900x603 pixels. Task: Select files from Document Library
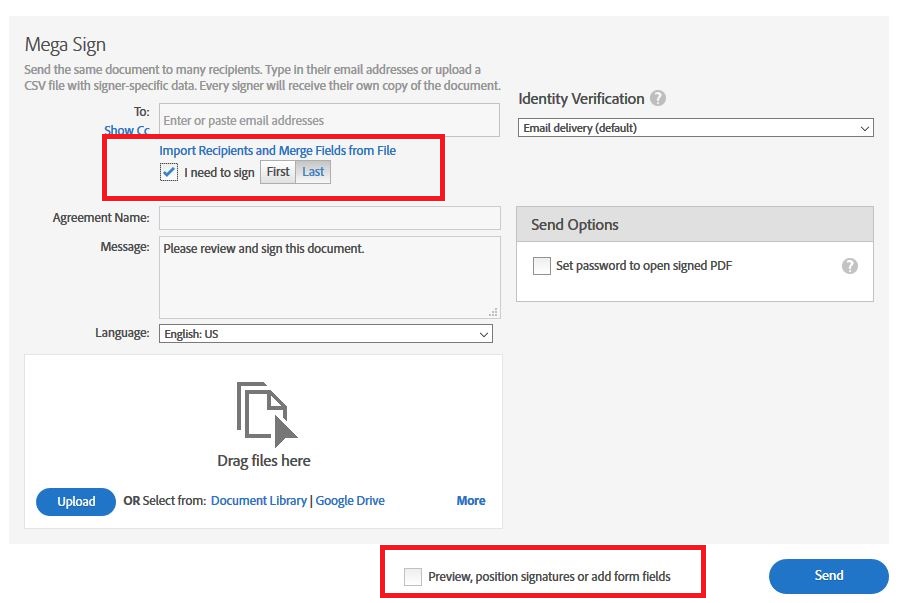(258, 500)
